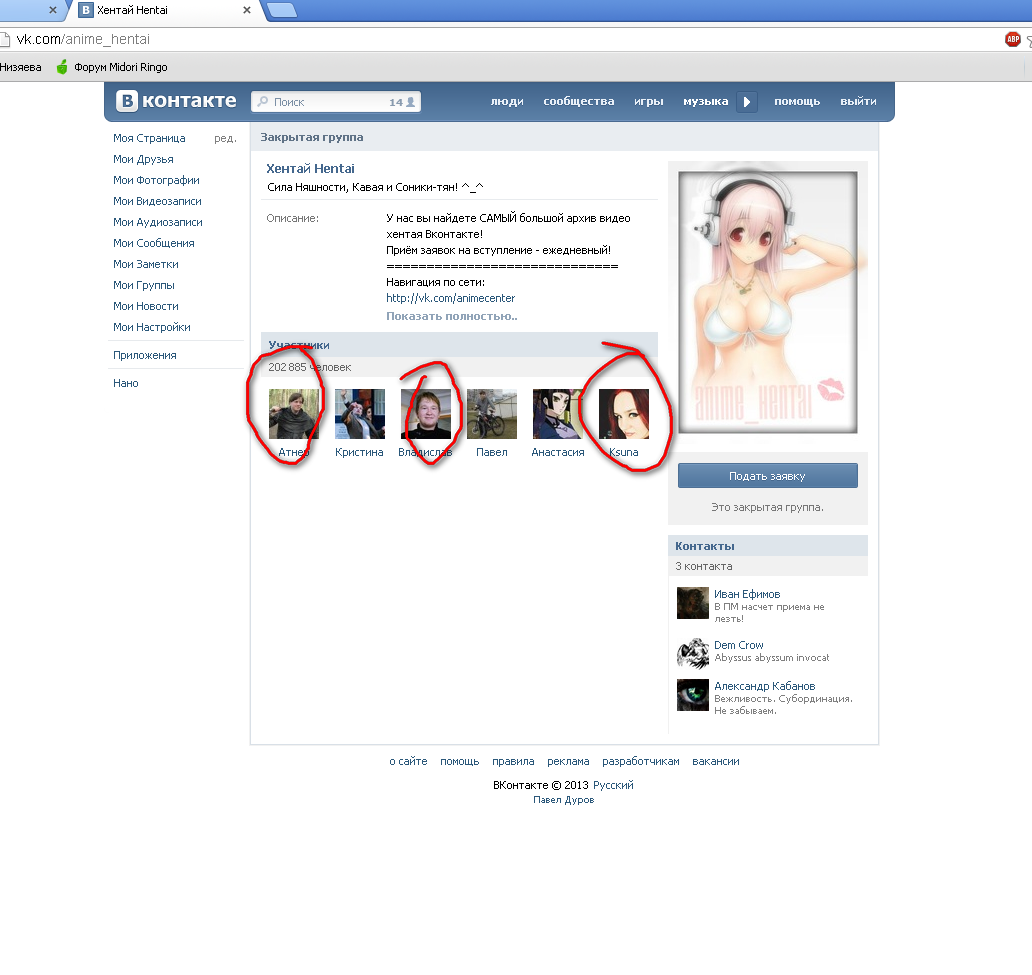Open the Иван Ефимов profile link
The height and width of the screenshot is (975, 1032).
pyautogui.click(x=747, y=594)
